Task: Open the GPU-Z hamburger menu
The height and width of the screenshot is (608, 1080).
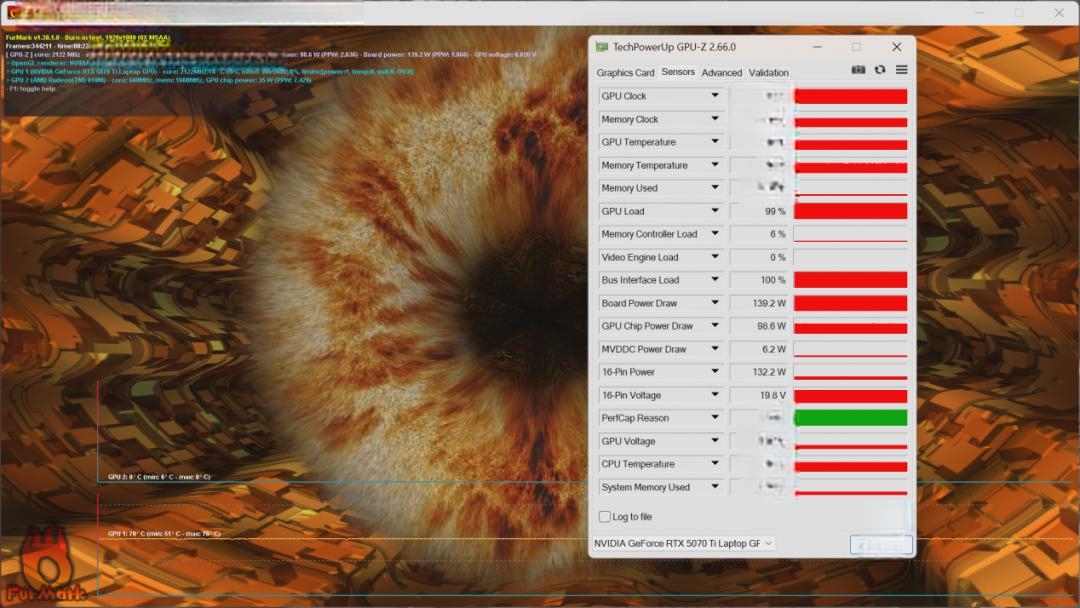Action: pyautogui.click(x=901, y=70)
